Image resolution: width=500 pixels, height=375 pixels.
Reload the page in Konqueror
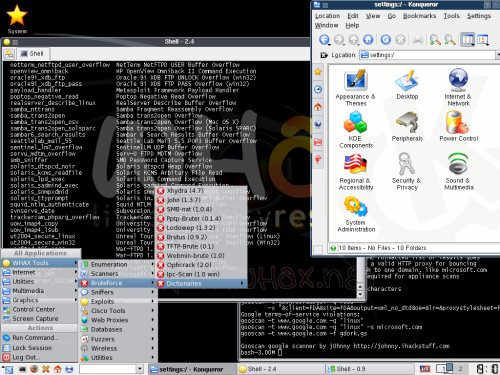tap(386, 40)
